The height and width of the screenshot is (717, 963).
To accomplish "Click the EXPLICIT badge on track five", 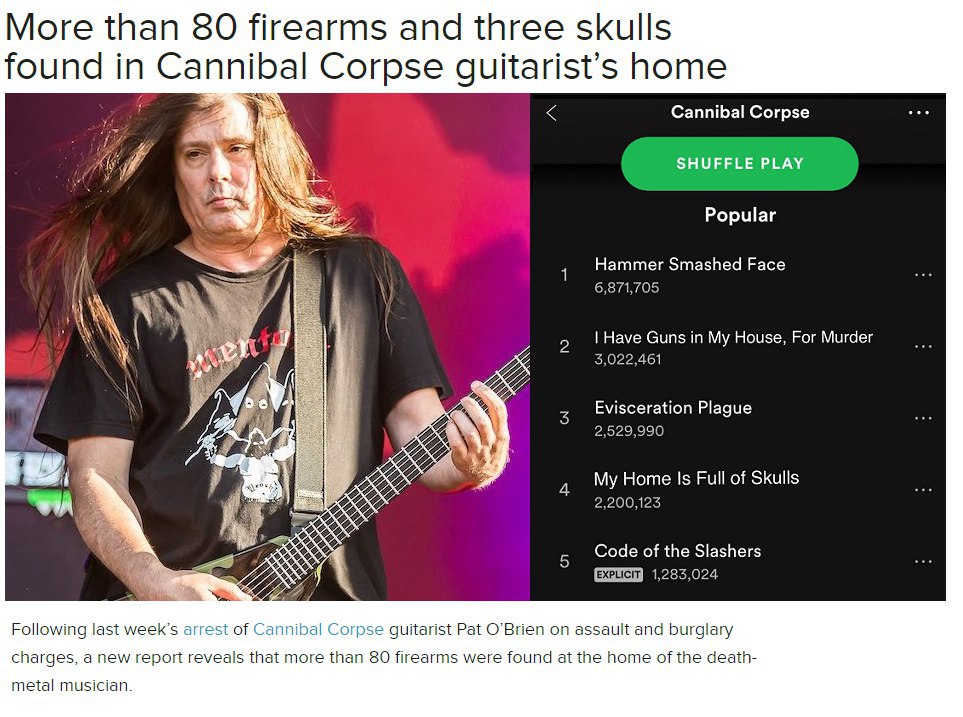I will click(x=618, y=574).
